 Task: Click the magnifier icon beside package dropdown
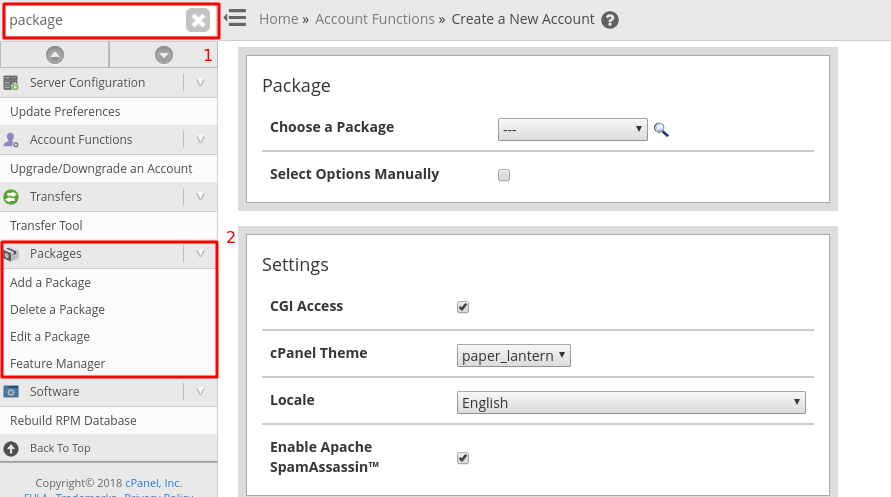click(661, 130)
